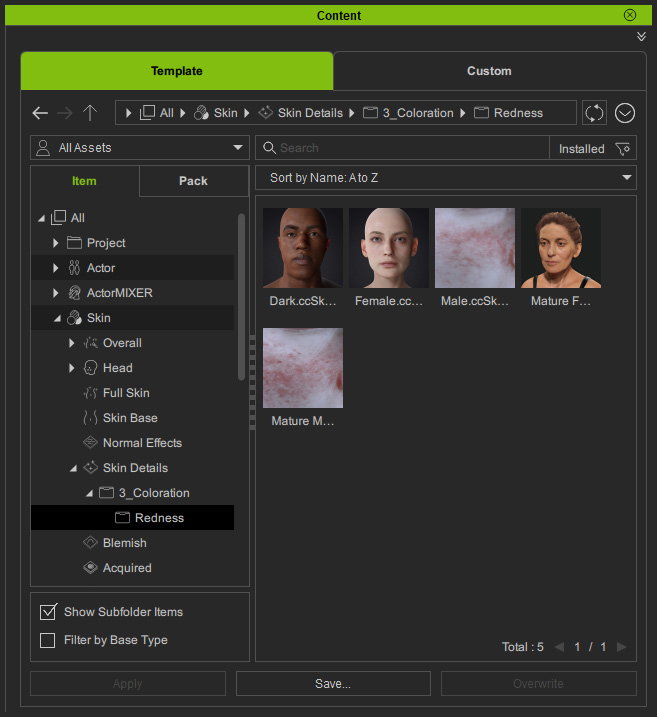Select the Head icon in the tree
Screen dimensions: 657x717
[90, 368]
